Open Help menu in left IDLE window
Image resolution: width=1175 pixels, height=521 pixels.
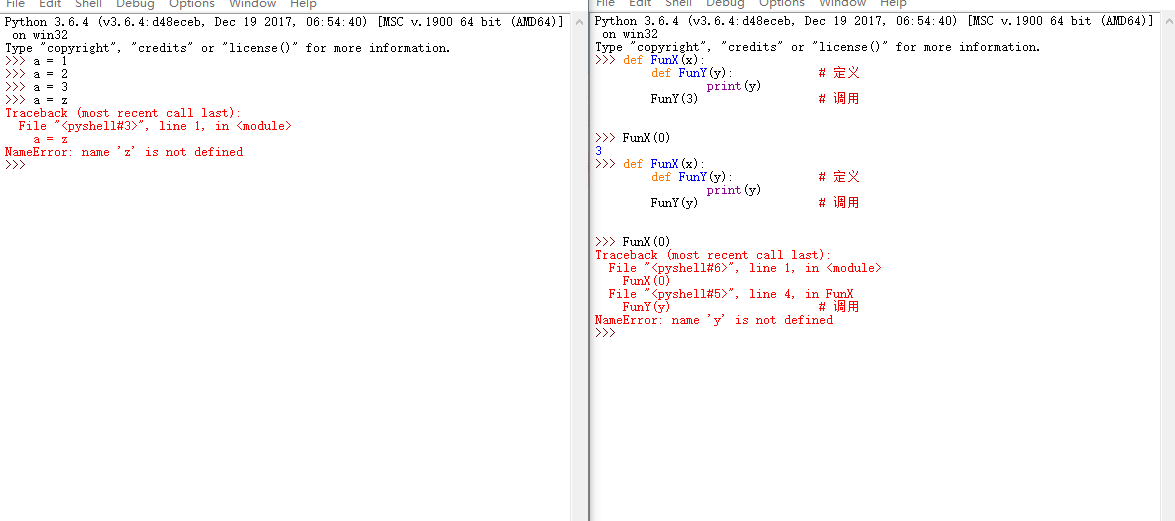click(303, 4)
